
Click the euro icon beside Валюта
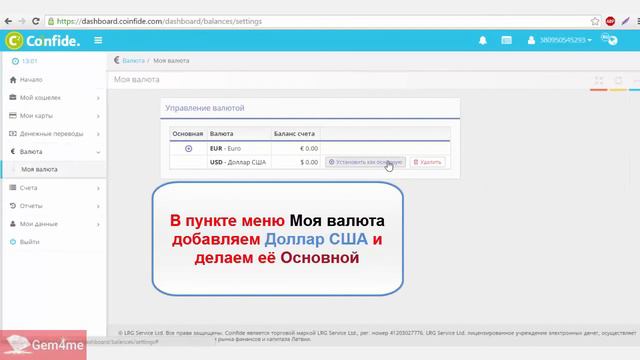point(13,151)
